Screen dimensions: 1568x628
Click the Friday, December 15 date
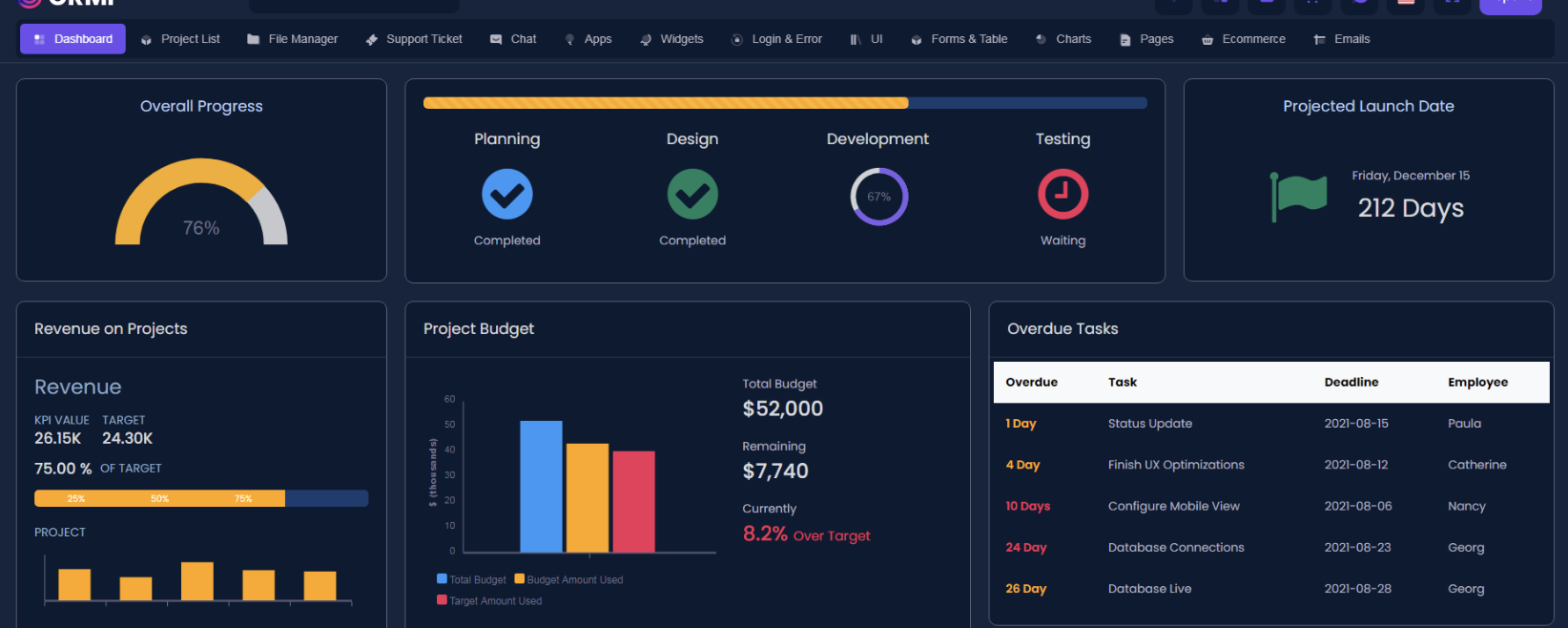click(1411, 176)
